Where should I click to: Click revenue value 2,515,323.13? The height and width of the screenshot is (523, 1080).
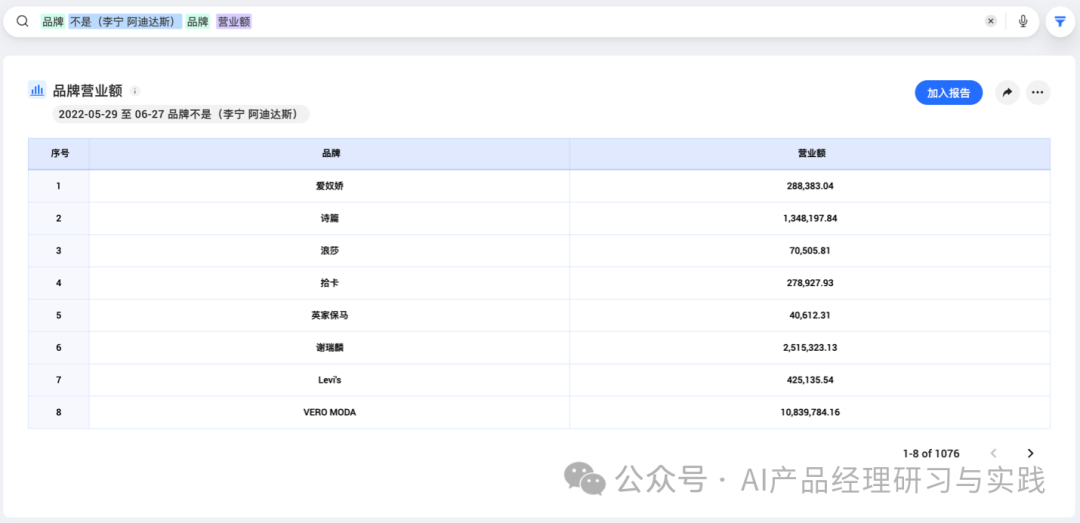[811, 347]
